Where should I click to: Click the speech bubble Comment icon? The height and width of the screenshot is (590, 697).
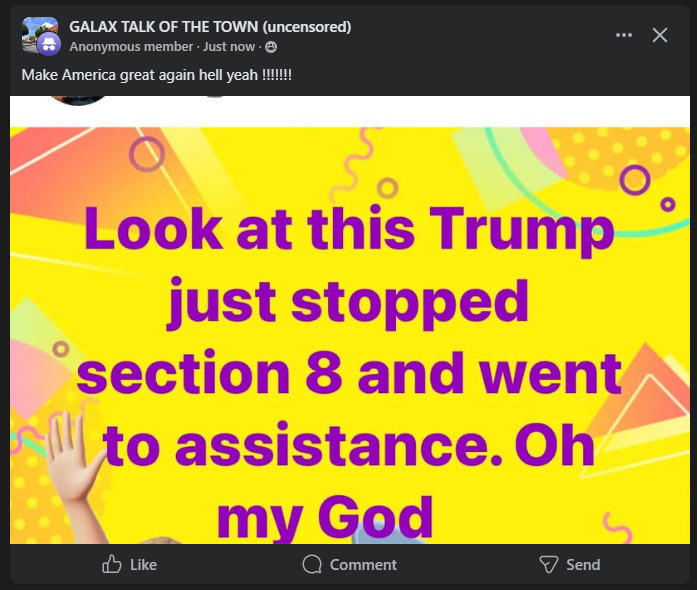312,565
